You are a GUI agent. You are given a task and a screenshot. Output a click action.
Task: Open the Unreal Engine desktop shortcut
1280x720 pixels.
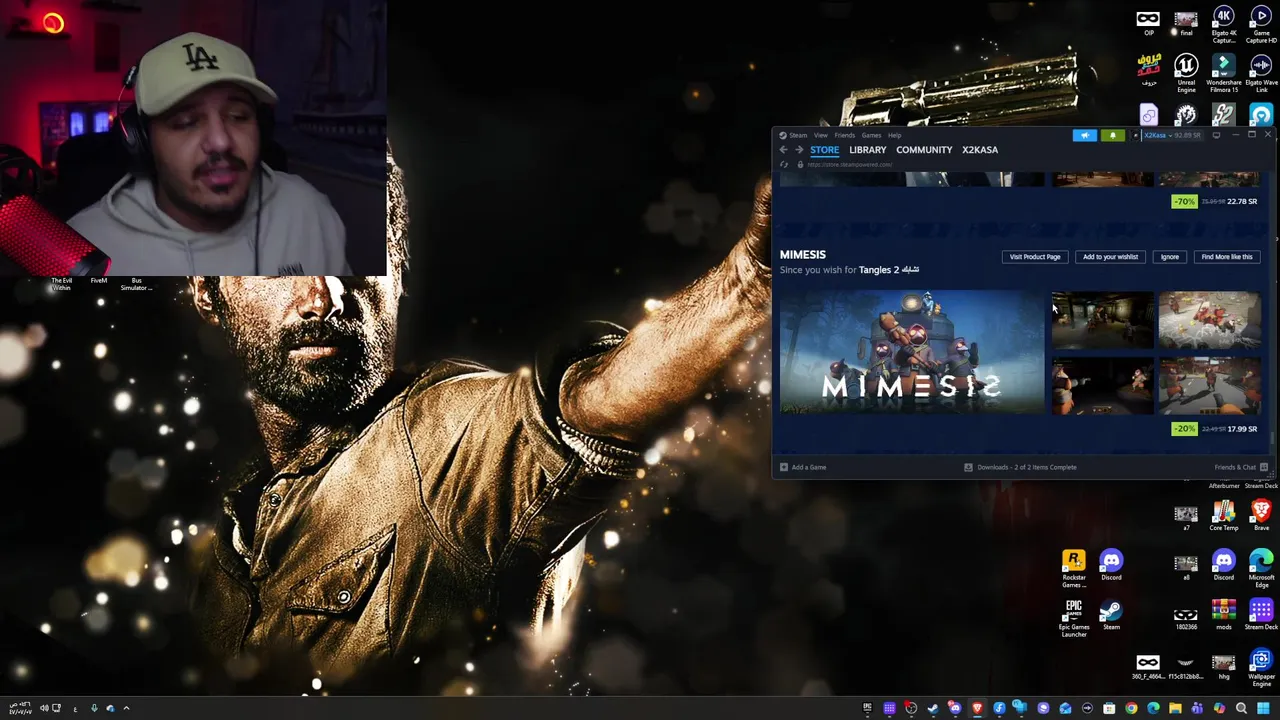[1186, 74]
